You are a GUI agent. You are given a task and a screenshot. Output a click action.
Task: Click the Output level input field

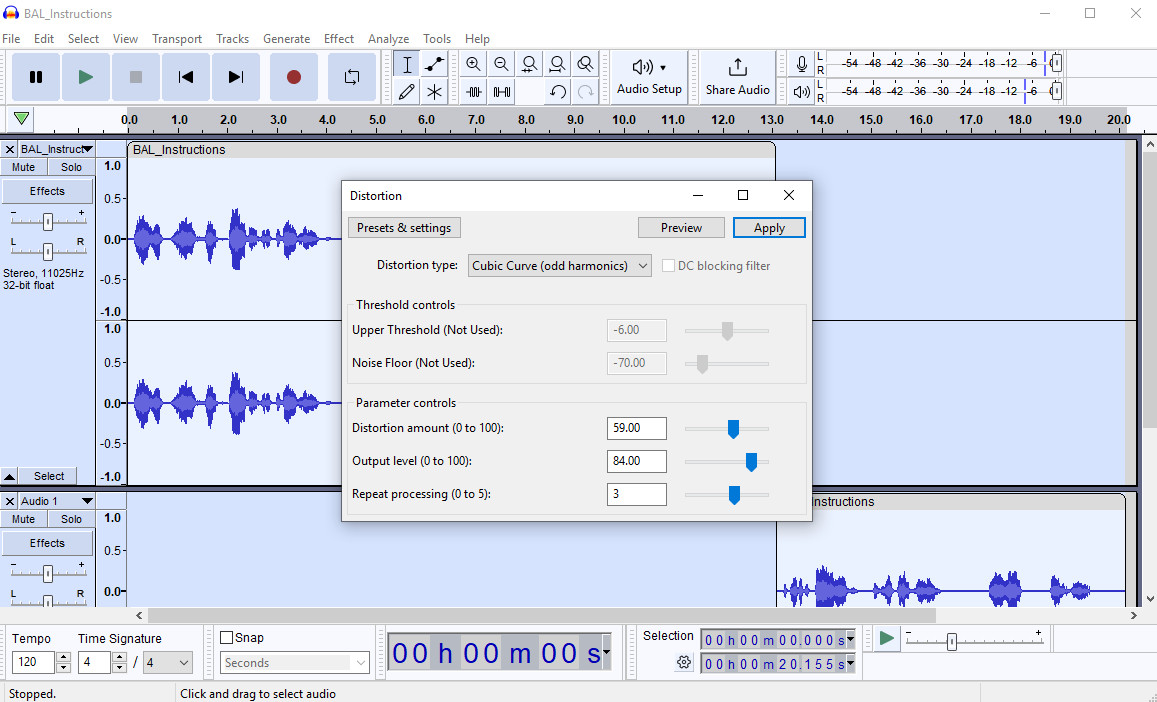point(637,461)
